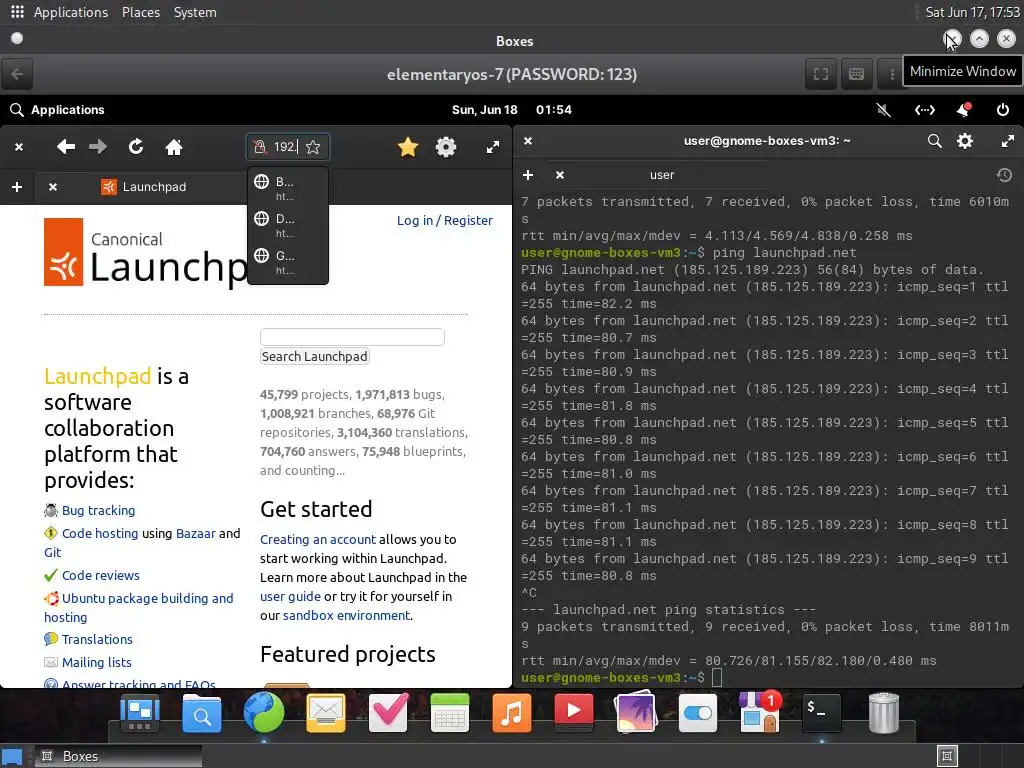
Task: Click the muted sound indicator
Action: [x=884, y=110]
